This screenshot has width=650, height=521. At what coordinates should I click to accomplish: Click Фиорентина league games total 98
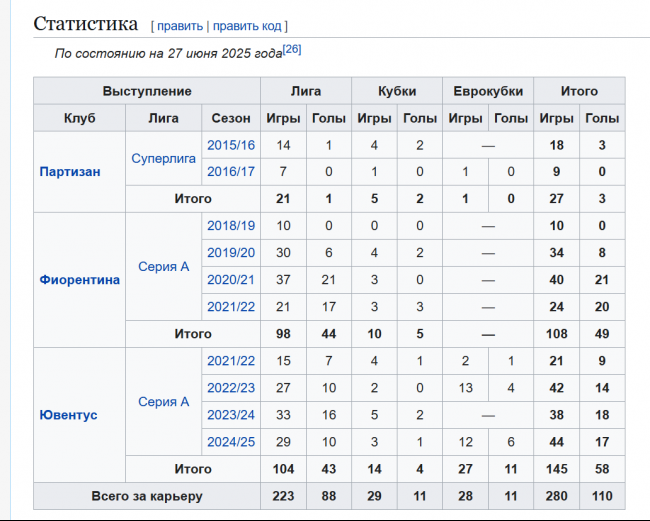pos(283,334)
